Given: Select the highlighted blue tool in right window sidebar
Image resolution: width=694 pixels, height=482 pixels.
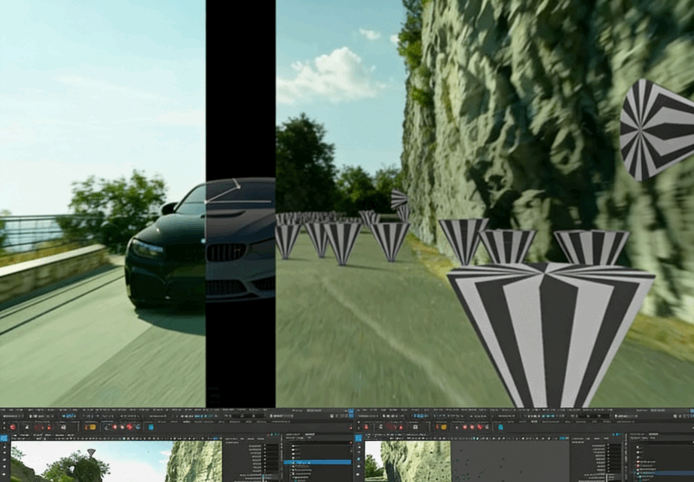Looking at the screenshot, I should coord(360,438).
